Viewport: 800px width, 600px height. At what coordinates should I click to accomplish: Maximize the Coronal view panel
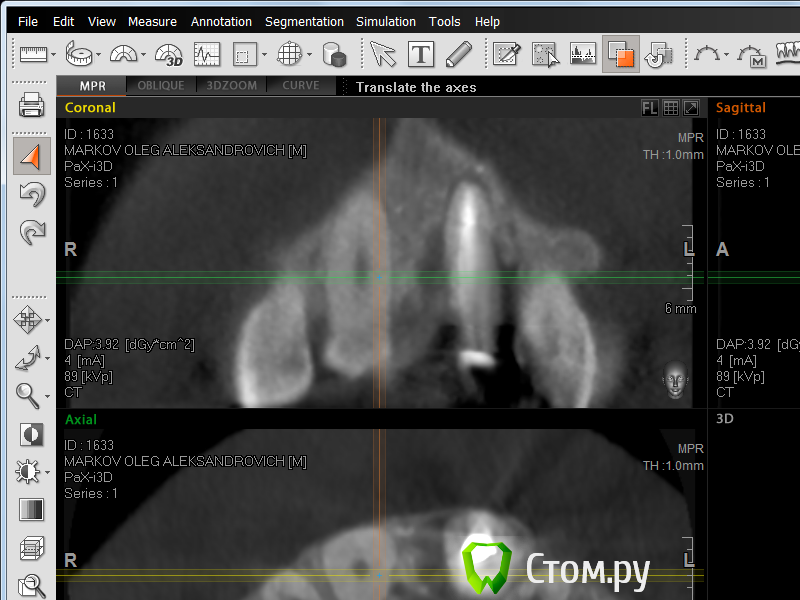coord(690,108)
